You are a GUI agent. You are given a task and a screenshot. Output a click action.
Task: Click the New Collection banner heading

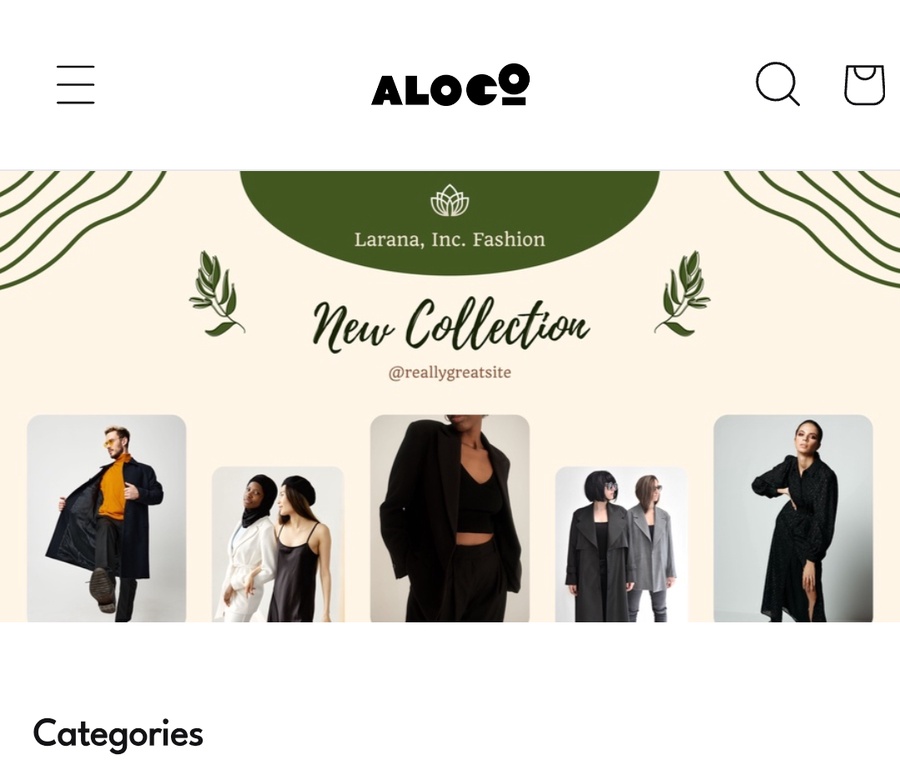click(451, 323)
